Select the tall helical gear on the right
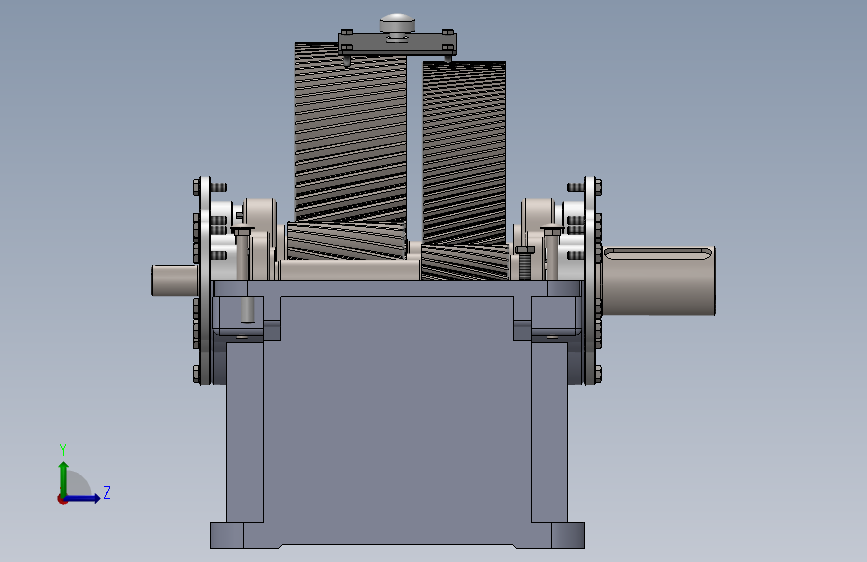Viewport: 867px width, 562px height. [x=464, y=154]
